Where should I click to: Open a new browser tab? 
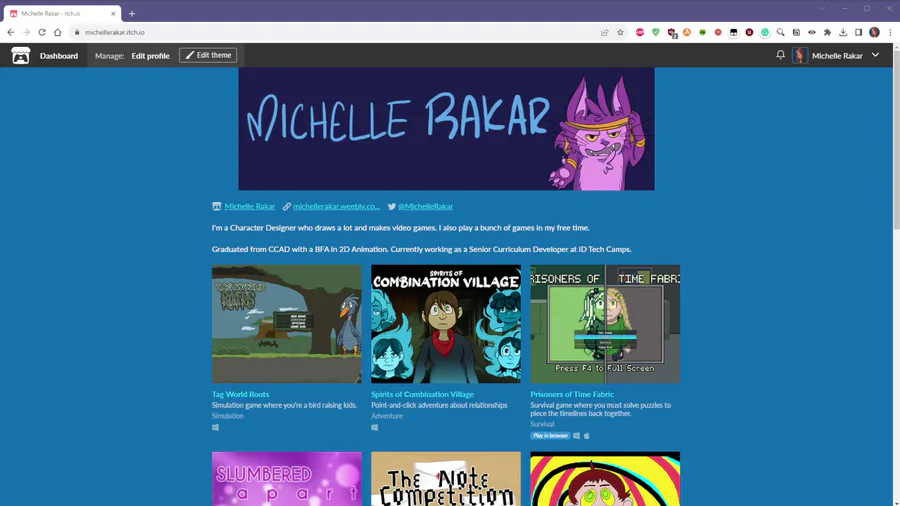(131, 13)
